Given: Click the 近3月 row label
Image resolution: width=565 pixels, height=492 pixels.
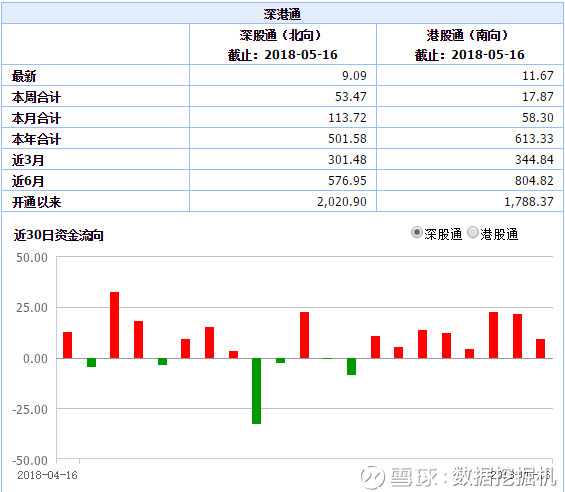Looking at the screenshot, I should (x=28, y=160).
